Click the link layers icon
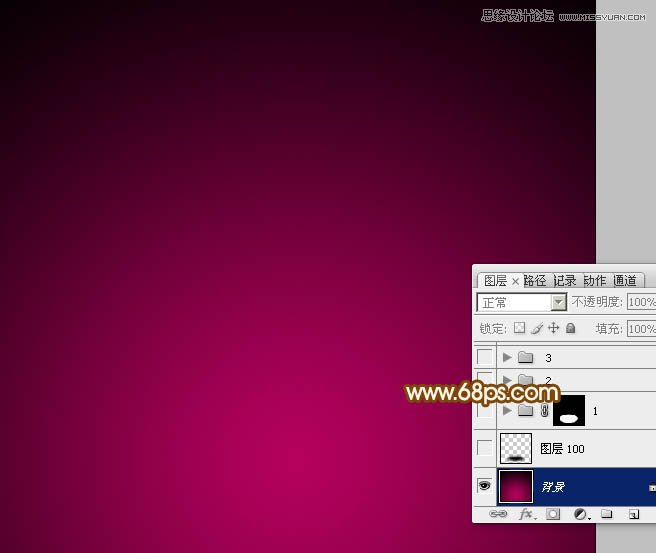This screenshot has width=656, height=553. [x=498, y=514]
